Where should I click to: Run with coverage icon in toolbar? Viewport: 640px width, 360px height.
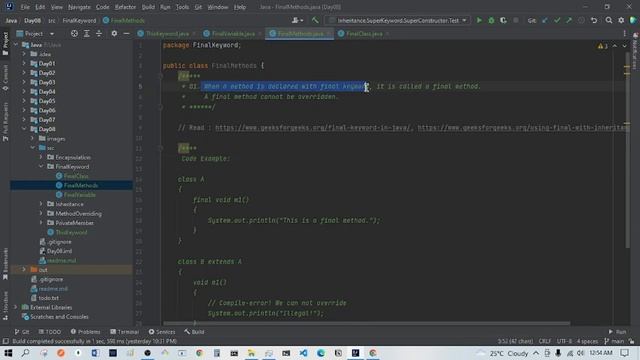(x=504, y=20)
